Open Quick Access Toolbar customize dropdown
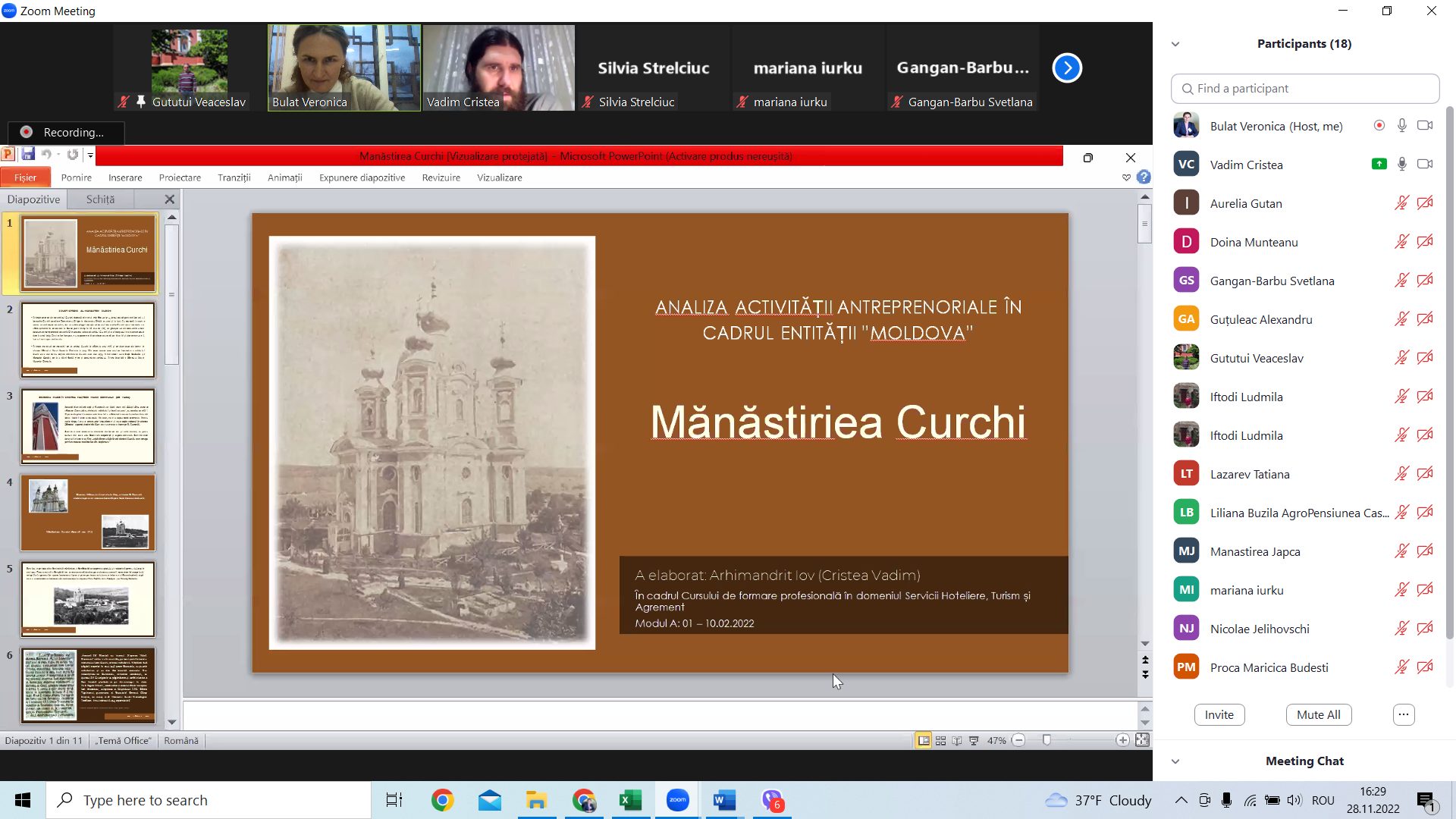Screen dimensions: 1456x819 pos(90,155)
